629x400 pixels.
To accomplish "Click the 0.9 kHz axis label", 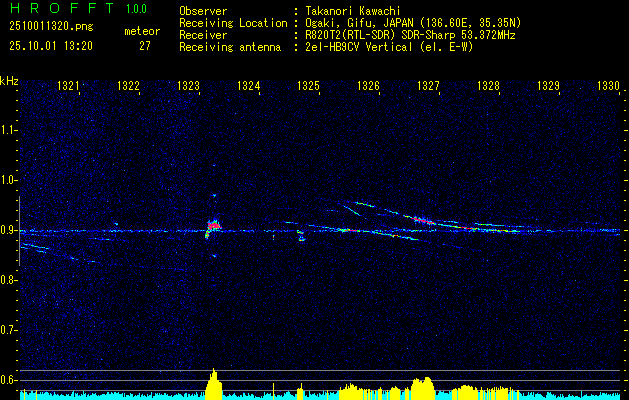I will [x=8, y=230].
